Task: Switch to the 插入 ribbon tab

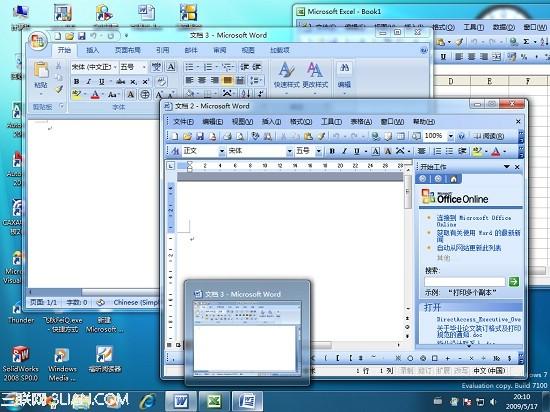Action: (x=93, y=50)
